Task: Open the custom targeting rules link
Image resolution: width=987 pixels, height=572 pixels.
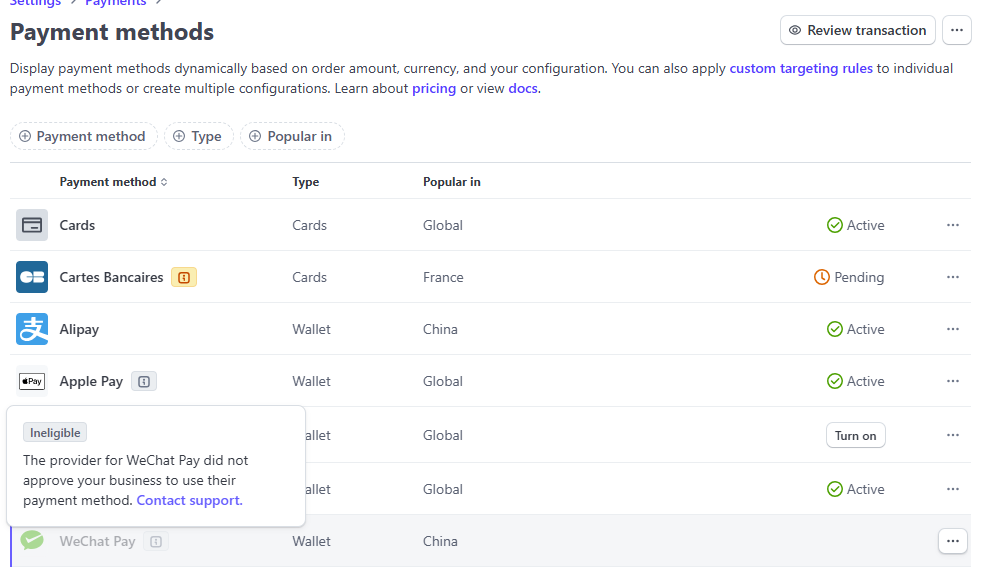Action: point(801,68)
